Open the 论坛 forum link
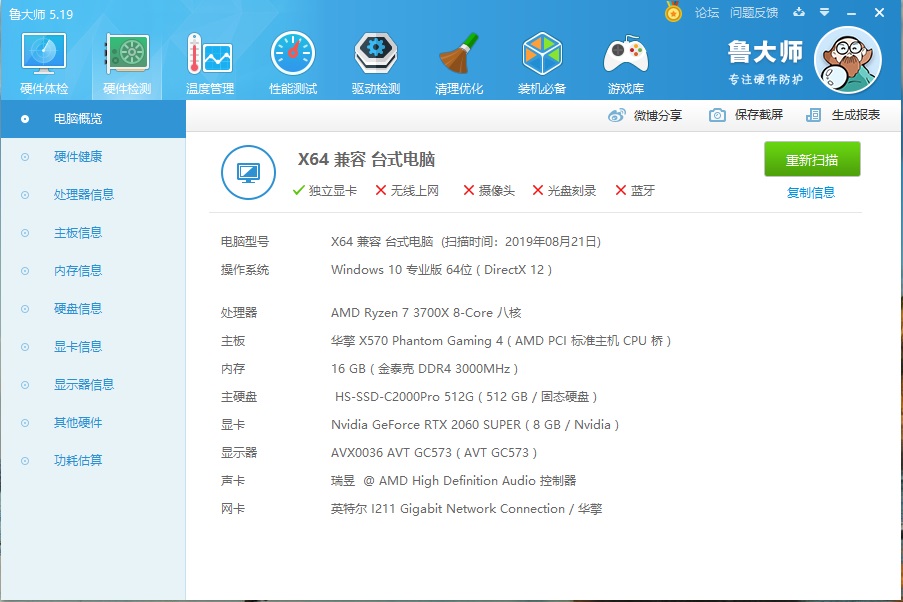Screen dimensions: 903x602 [x=707, y=13]
